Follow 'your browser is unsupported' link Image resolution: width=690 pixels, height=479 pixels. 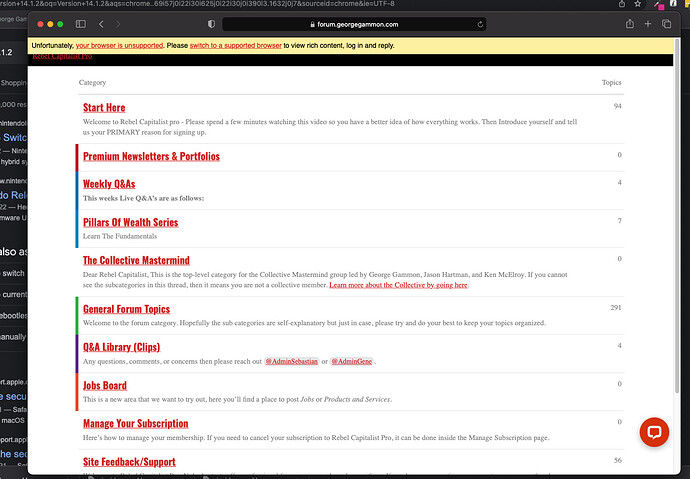point(119,45)
